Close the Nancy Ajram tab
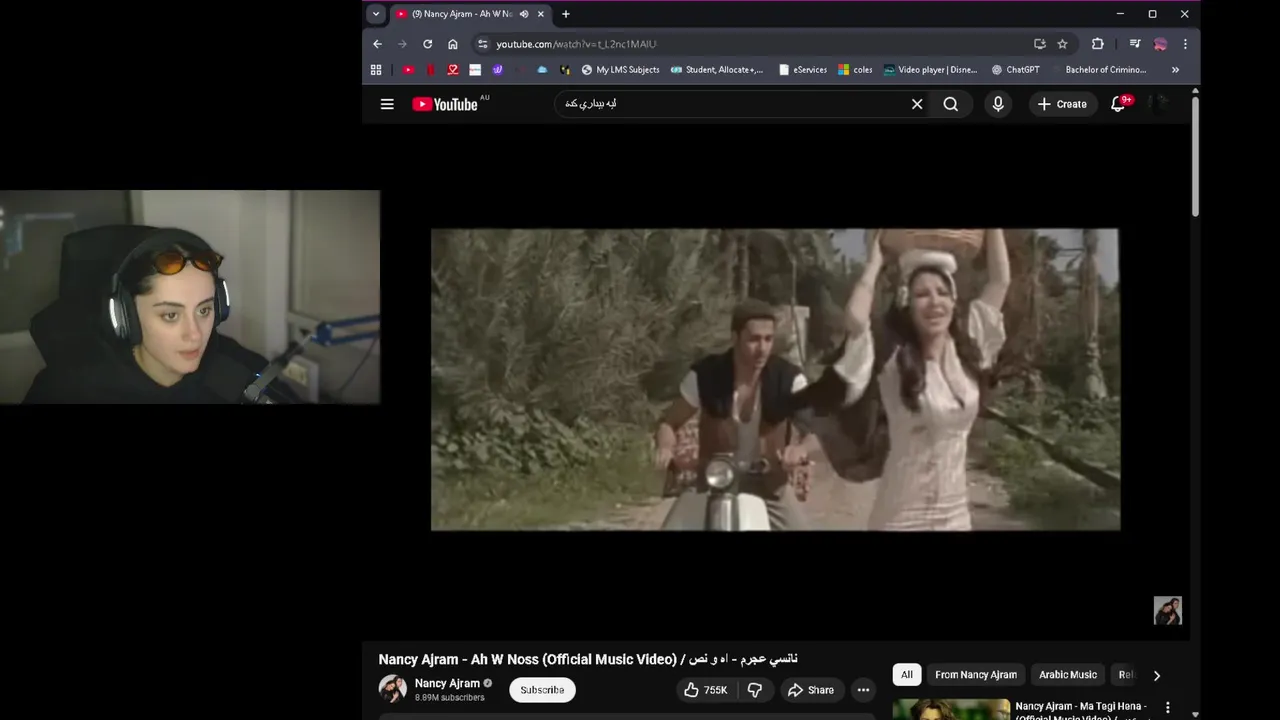This screenshot has height=720, width=1280. [541, 14]
